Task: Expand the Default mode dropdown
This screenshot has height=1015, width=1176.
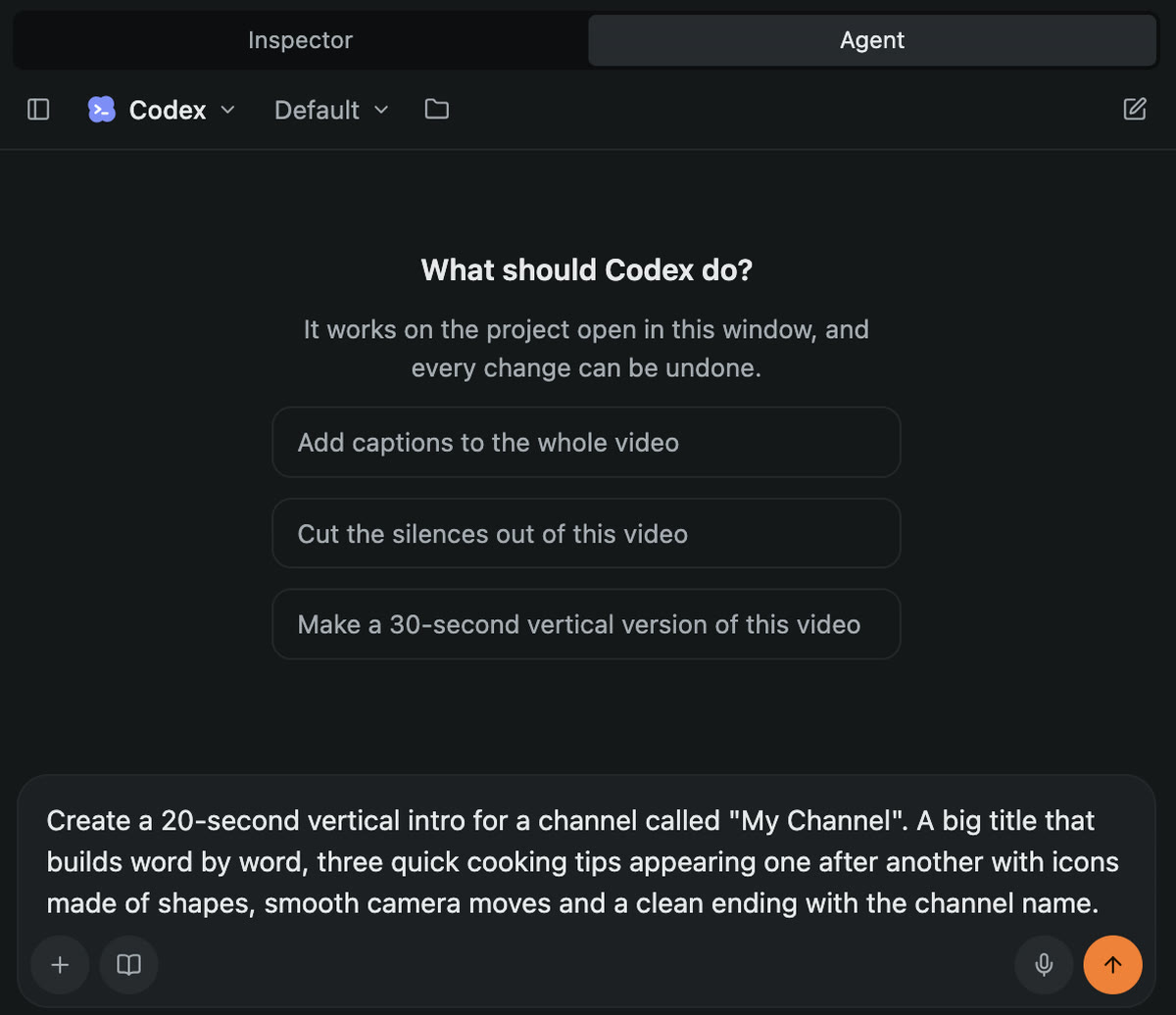Action: point(331,110)
